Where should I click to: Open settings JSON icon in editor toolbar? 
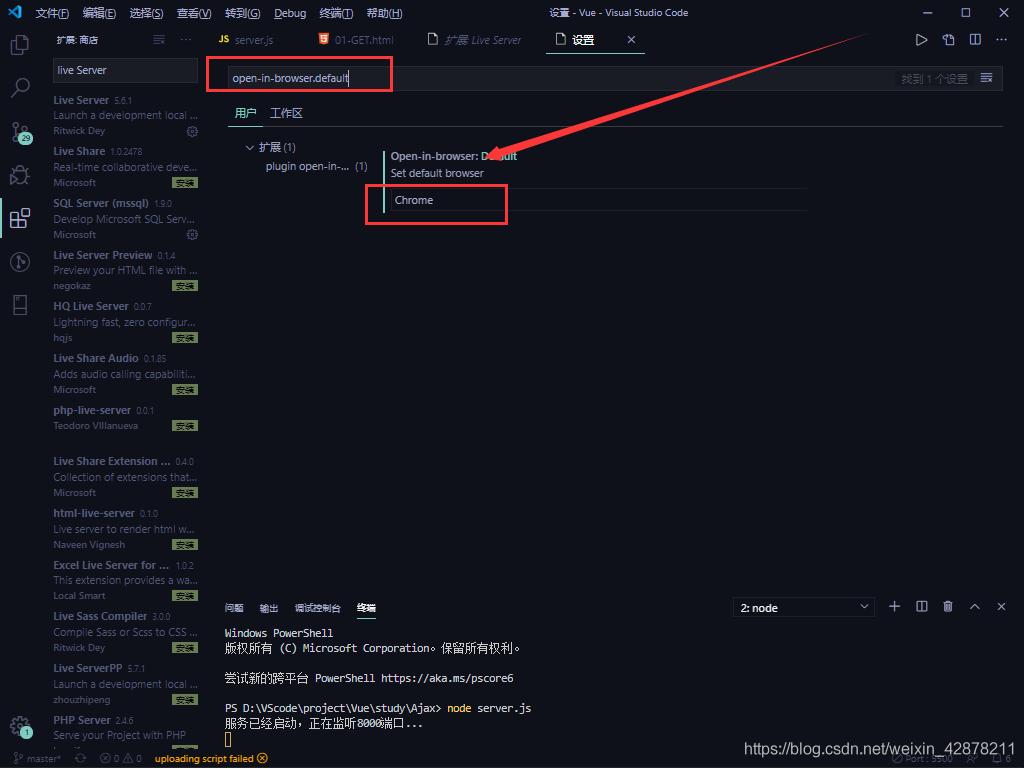[948, 40]
